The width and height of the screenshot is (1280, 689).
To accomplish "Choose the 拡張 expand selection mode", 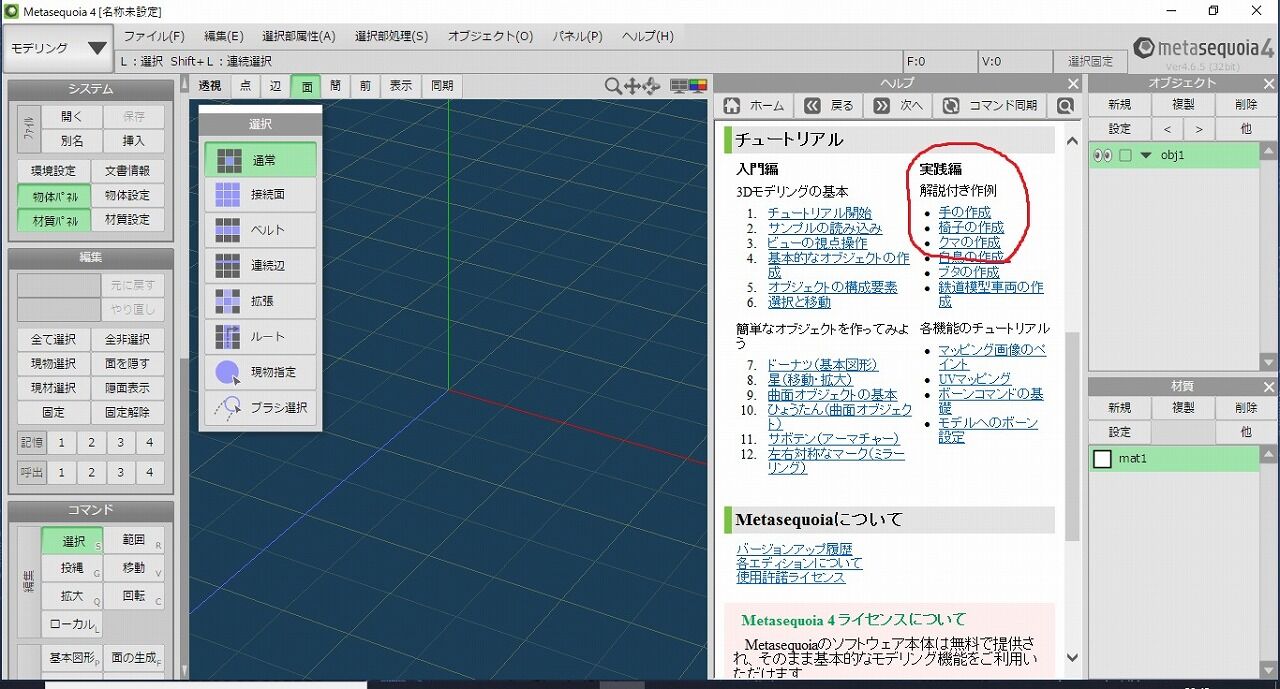I will (x=260, y=301).
